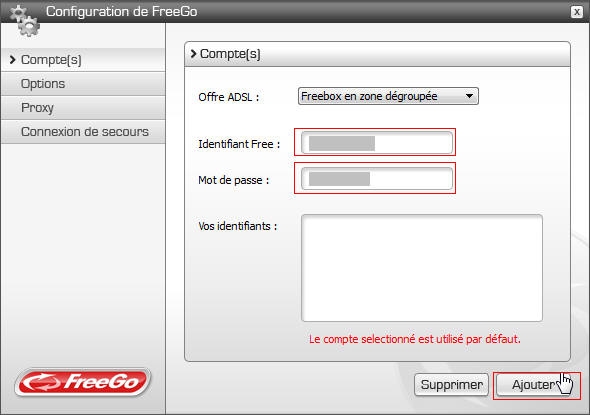This screenshot has height=415, width=590.
Task: Click the chevron next to Compte(s) in sidebar
Action: coord(12,59)
